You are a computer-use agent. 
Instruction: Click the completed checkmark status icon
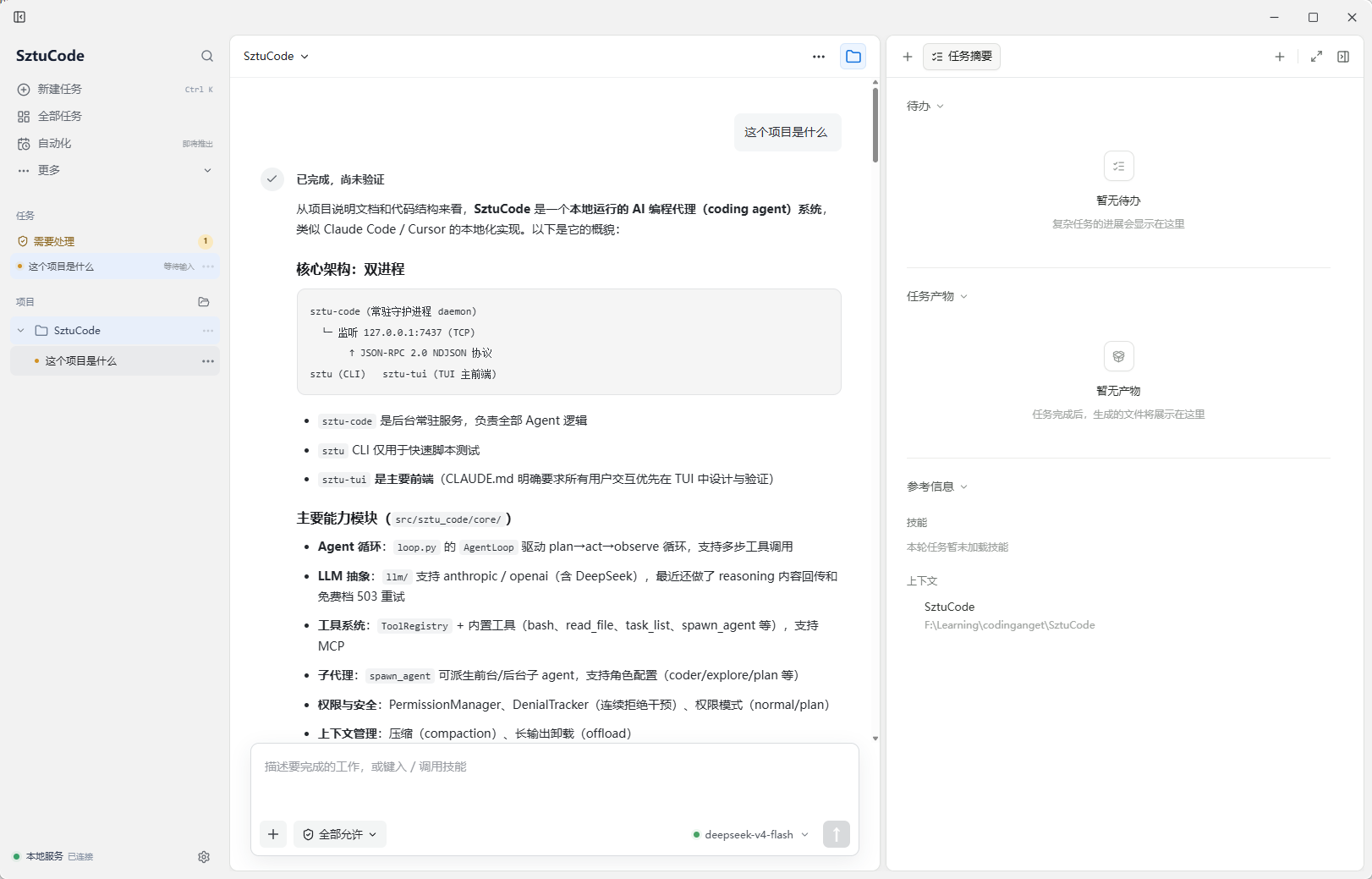point(272,179)
